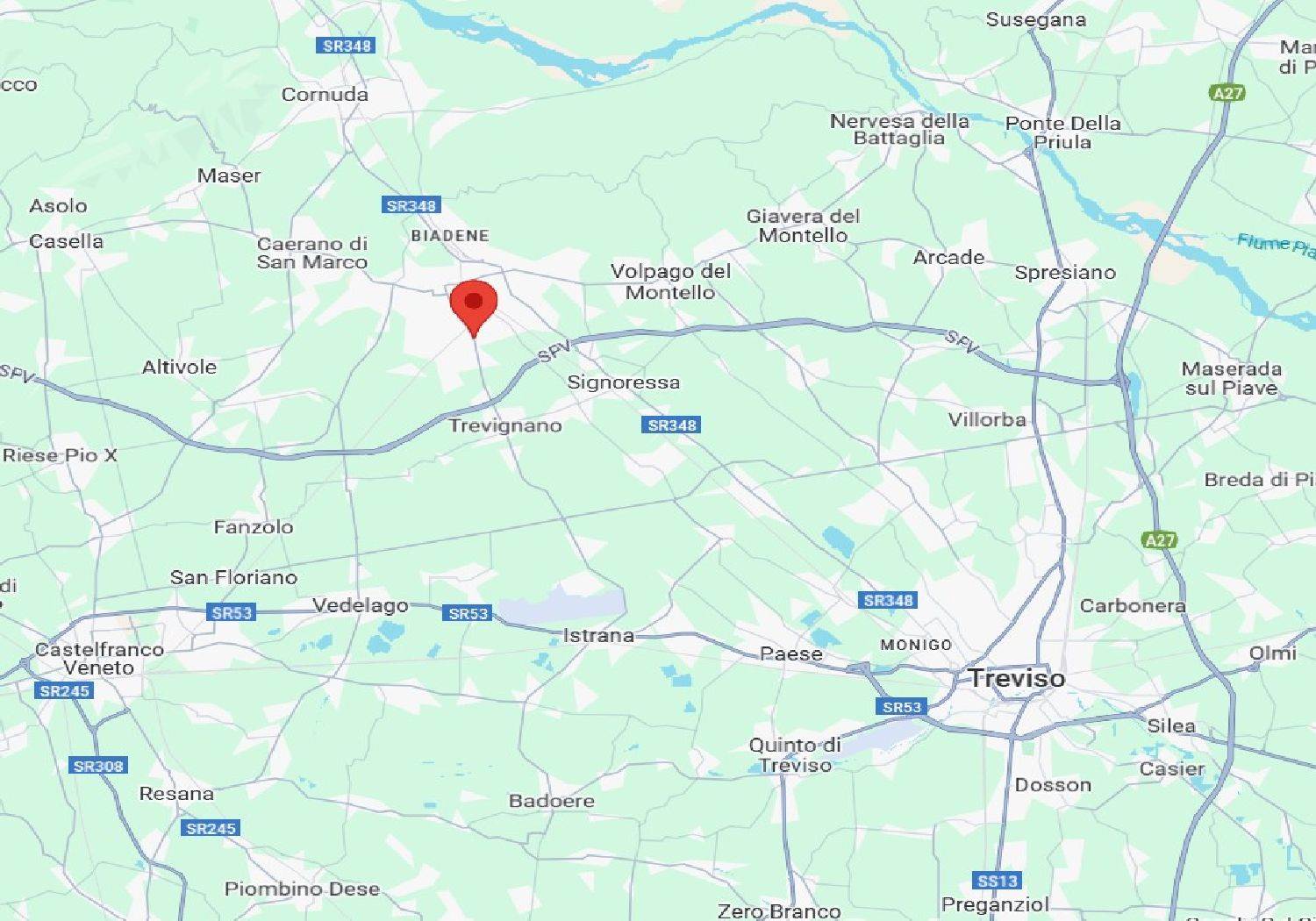Click the Castelfranco Veneto label
The image size is (1316, 921).
point(98,659)
